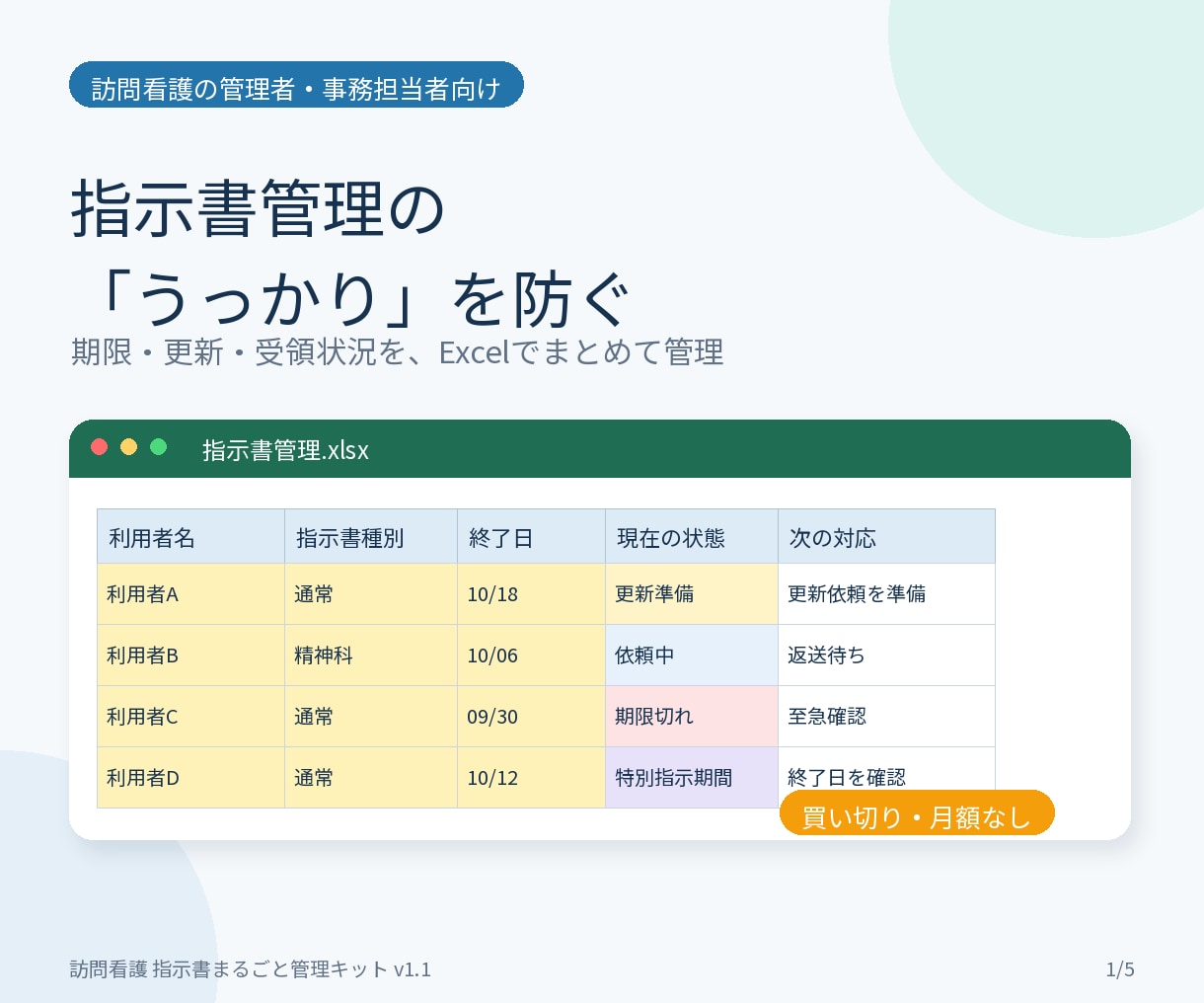
Task: Click the footer 訪問看護 指示書まるごと管理キット v1.1
Action: [251, 969]
